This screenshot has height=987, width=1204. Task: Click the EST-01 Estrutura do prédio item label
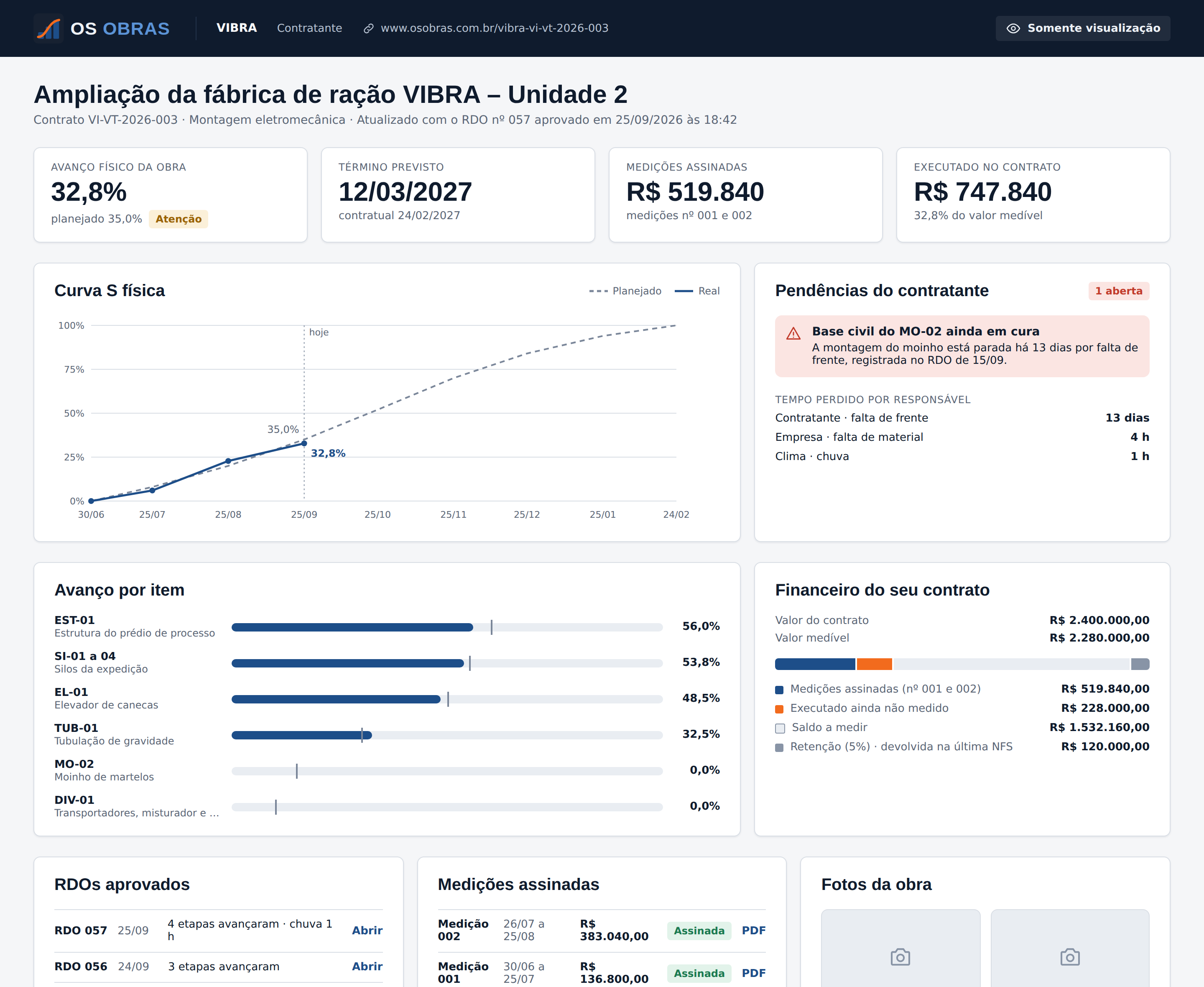click(x=135, y=626)
